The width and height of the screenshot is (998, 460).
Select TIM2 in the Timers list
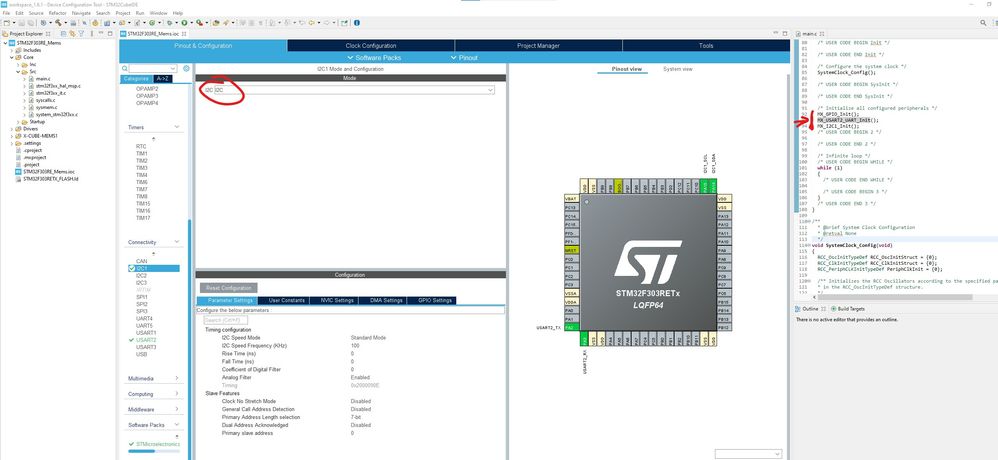(141, 160)
